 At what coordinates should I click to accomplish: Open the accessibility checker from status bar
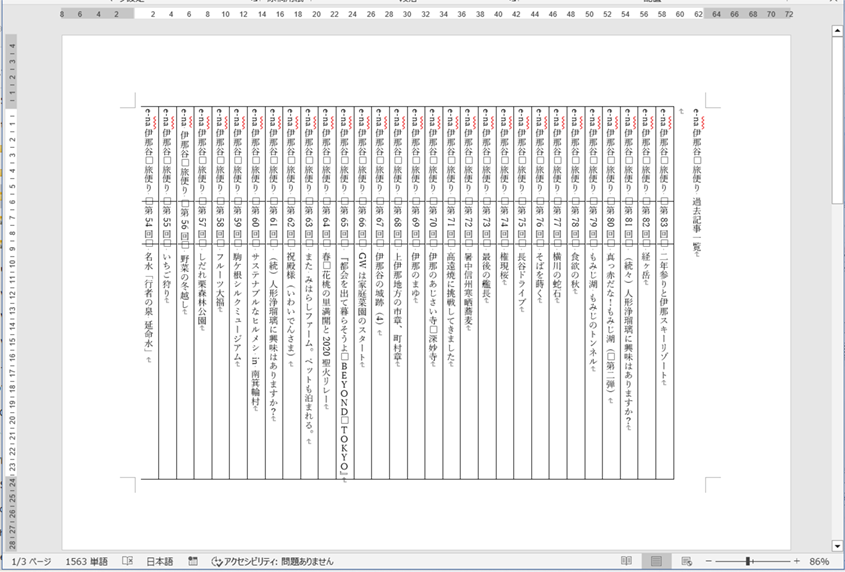(271, 562)
